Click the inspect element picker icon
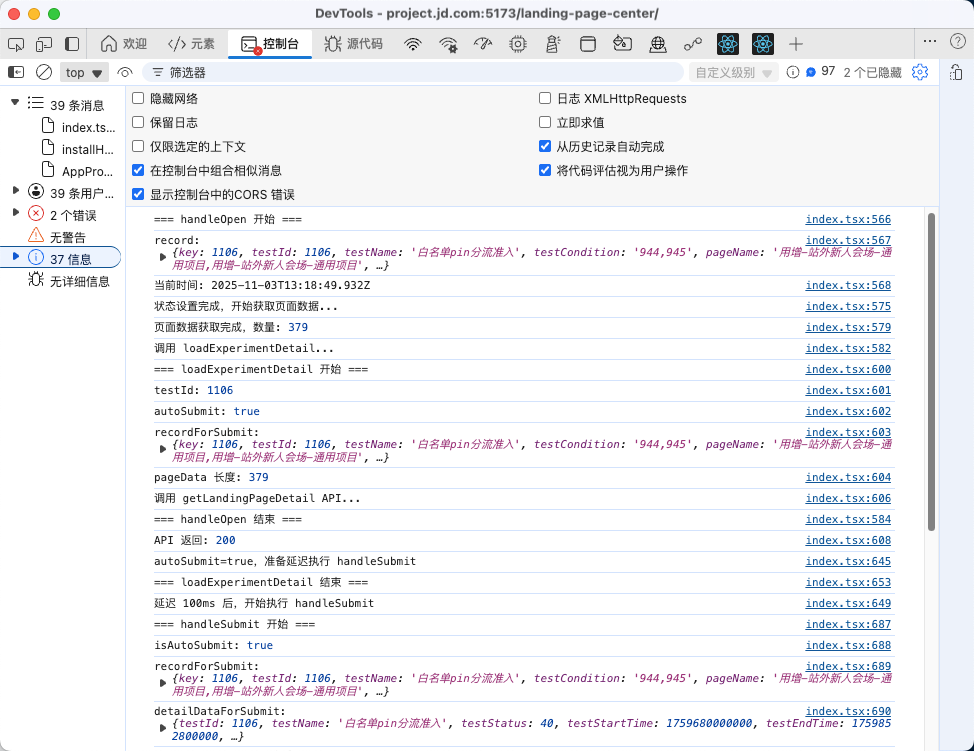The image size is (974, 751). 14,44
